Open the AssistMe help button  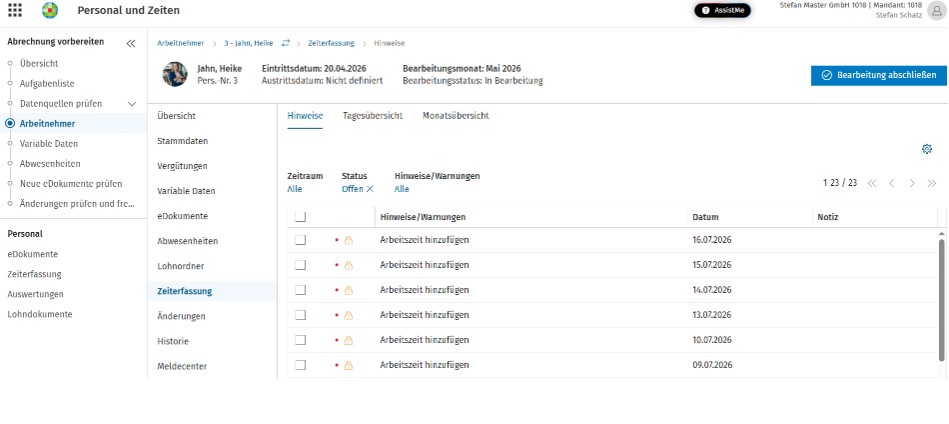point(722,10)
